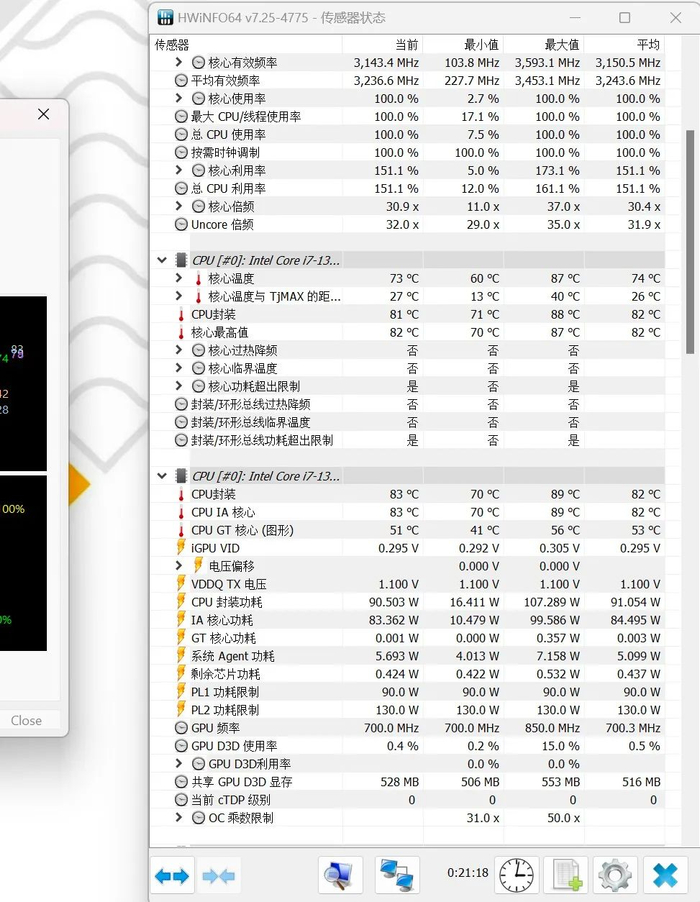Click the faded collapse arrows toolbar button

tap(219, 876)
